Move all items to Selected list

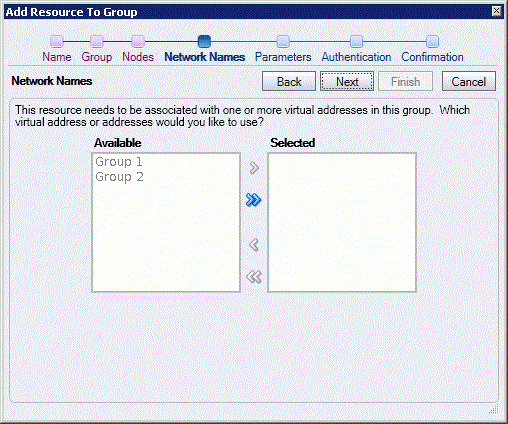tap(253, 200)
